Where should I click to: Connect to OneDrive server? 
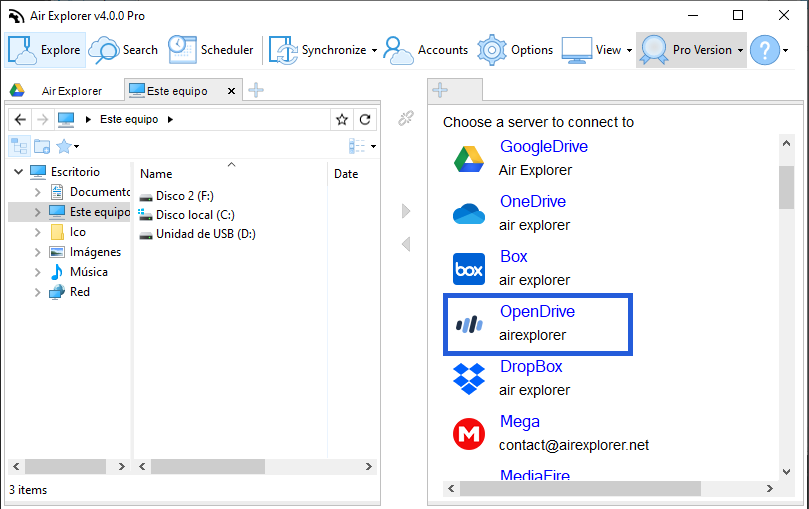pyautogui.click(x=532, y=202)
